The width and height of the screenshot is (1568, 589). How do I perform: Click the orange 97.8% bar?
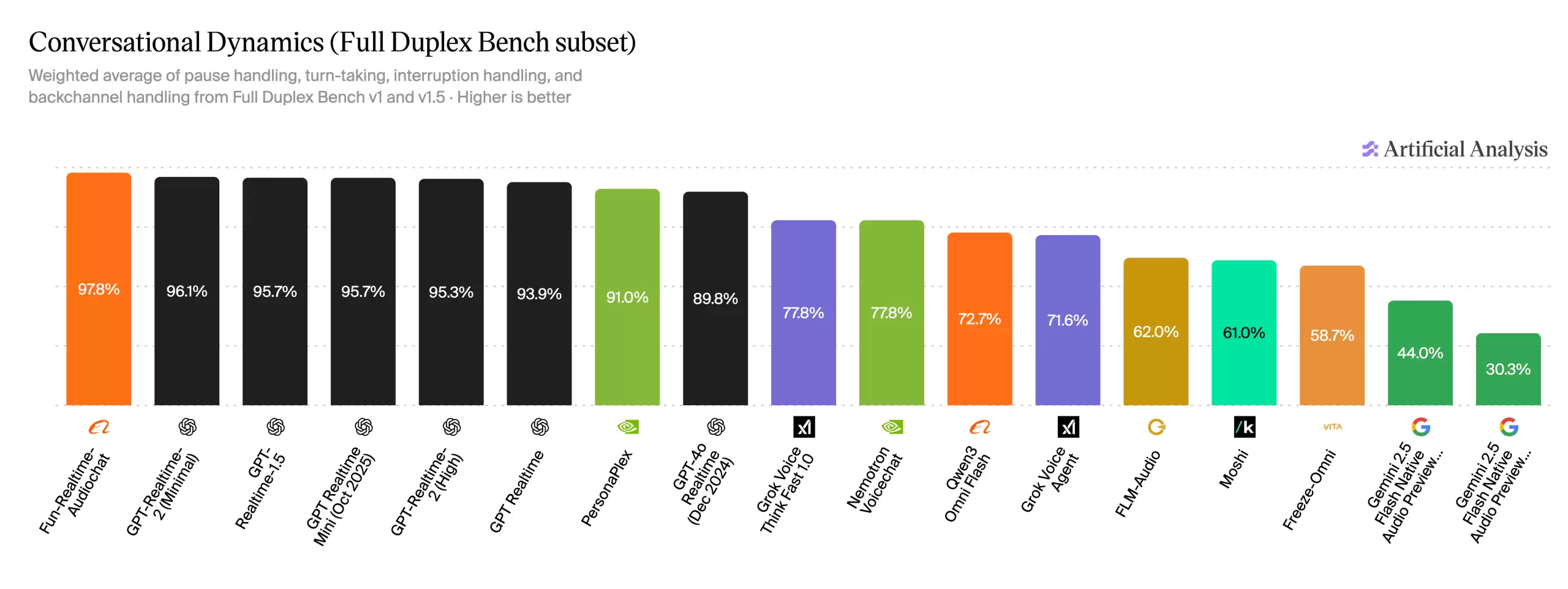click(x=99, y=289)
